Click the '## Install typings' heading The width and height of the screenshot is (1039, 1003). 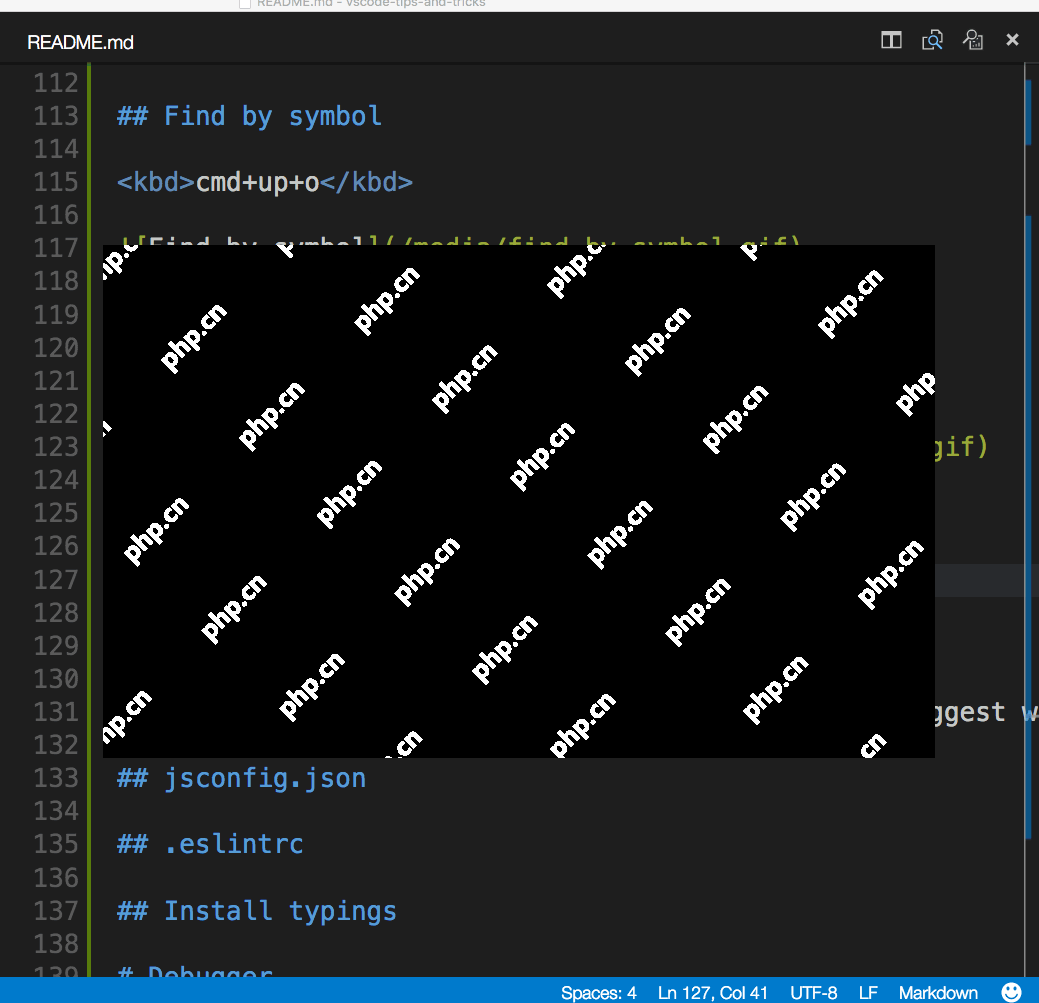[x=256, y=911]
